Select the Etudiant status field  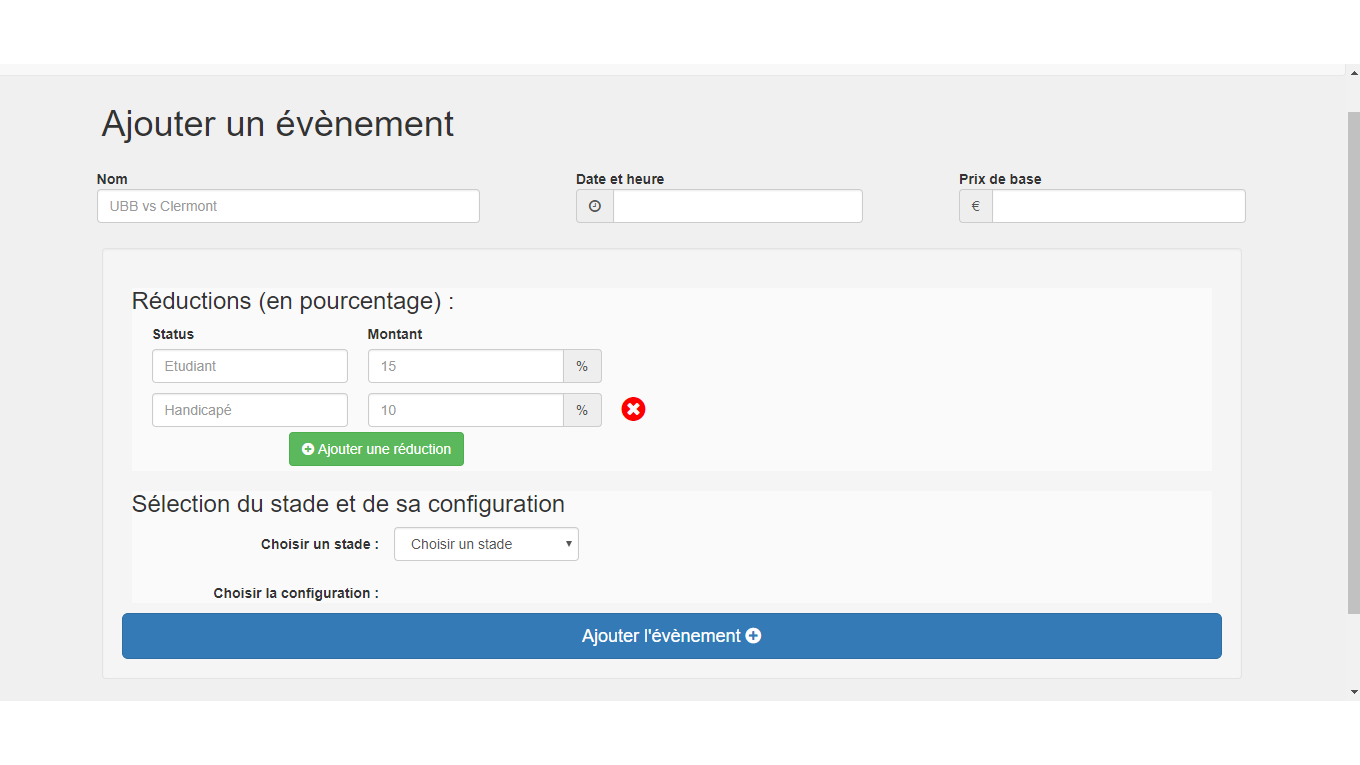pyautogui.click(x=250, y=366)
